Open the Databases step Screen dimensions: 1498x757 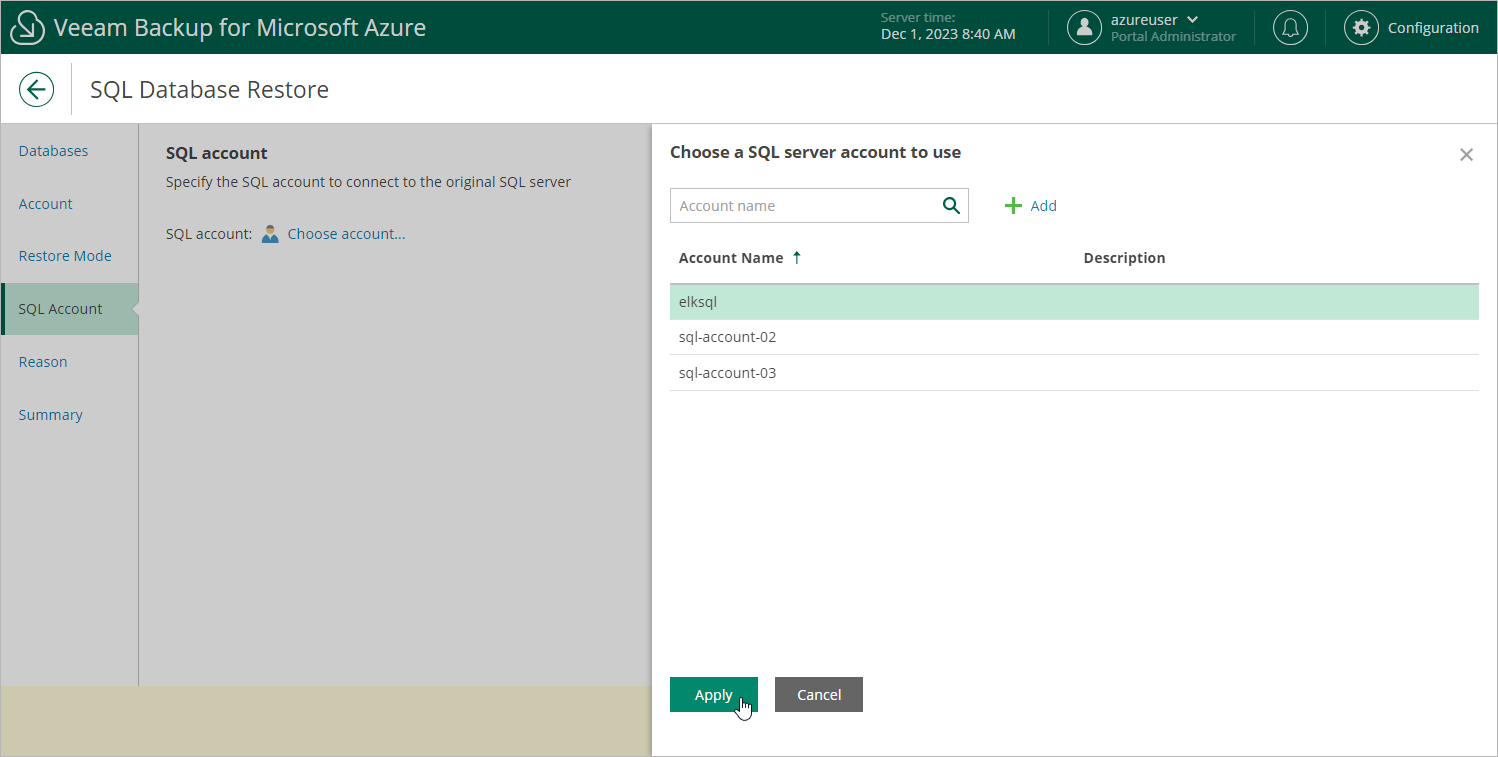[53, 151]
